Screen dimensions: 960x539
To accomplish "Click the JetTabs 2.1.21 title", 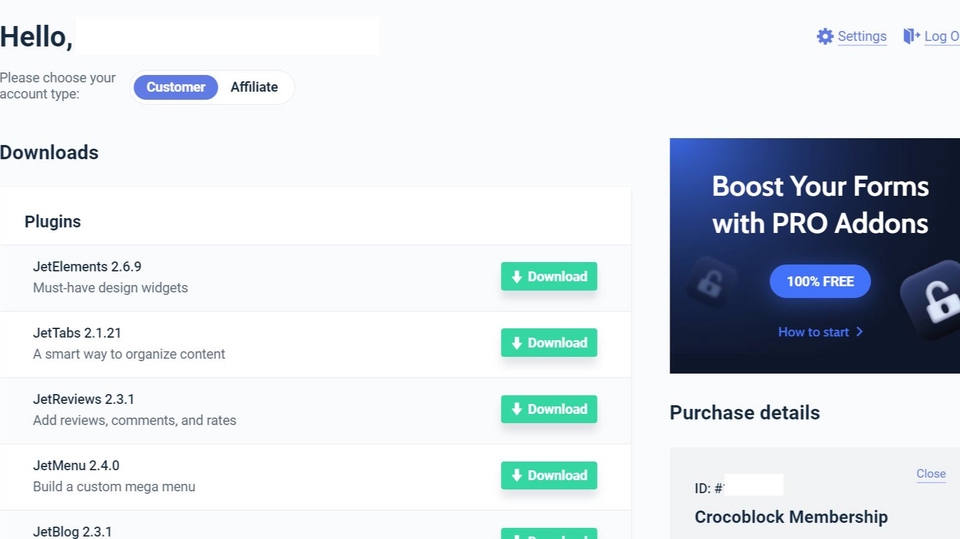I will point(77,333).
